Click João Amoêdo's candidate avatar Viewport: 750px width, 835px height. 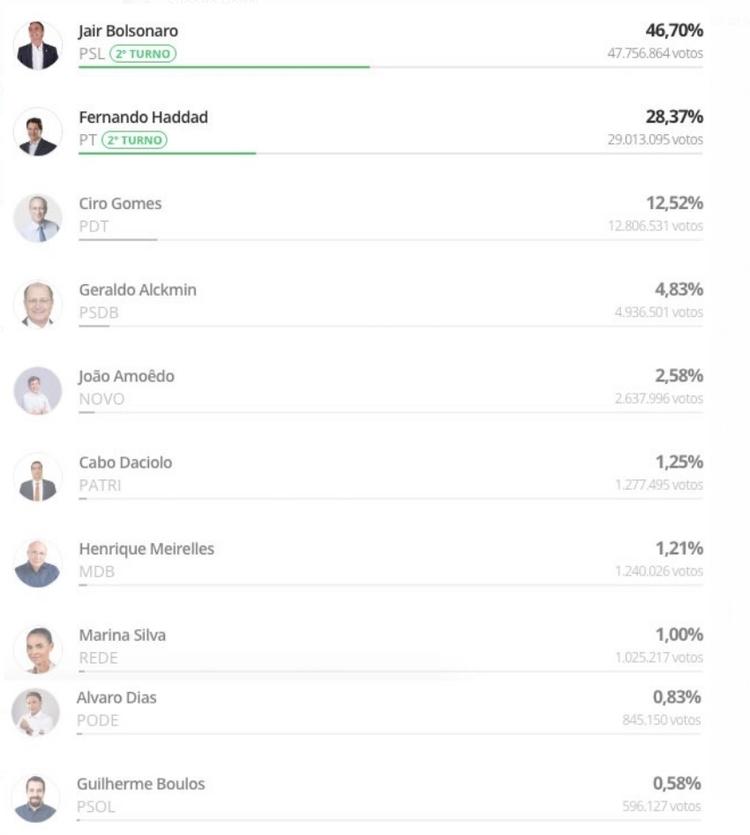click(x=38, y=391)
